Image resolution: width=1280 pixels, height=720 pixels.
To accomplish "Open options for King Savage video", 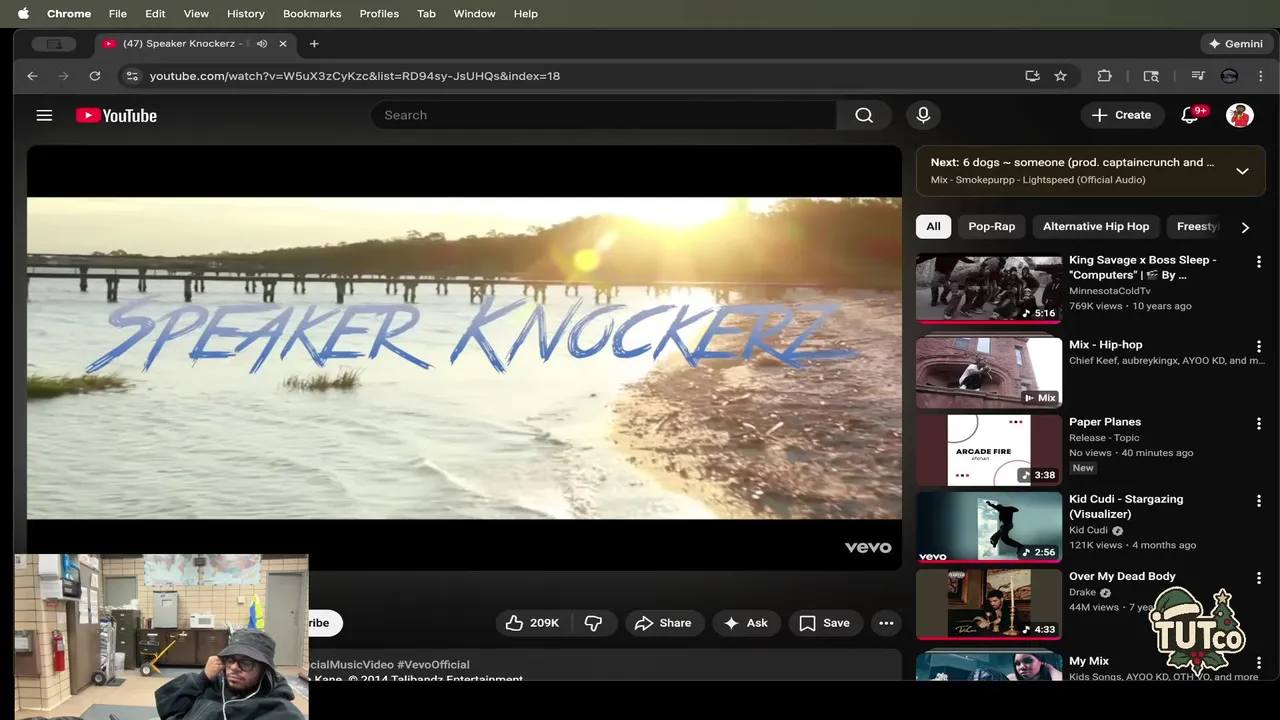I will [x=1258, y=262].
